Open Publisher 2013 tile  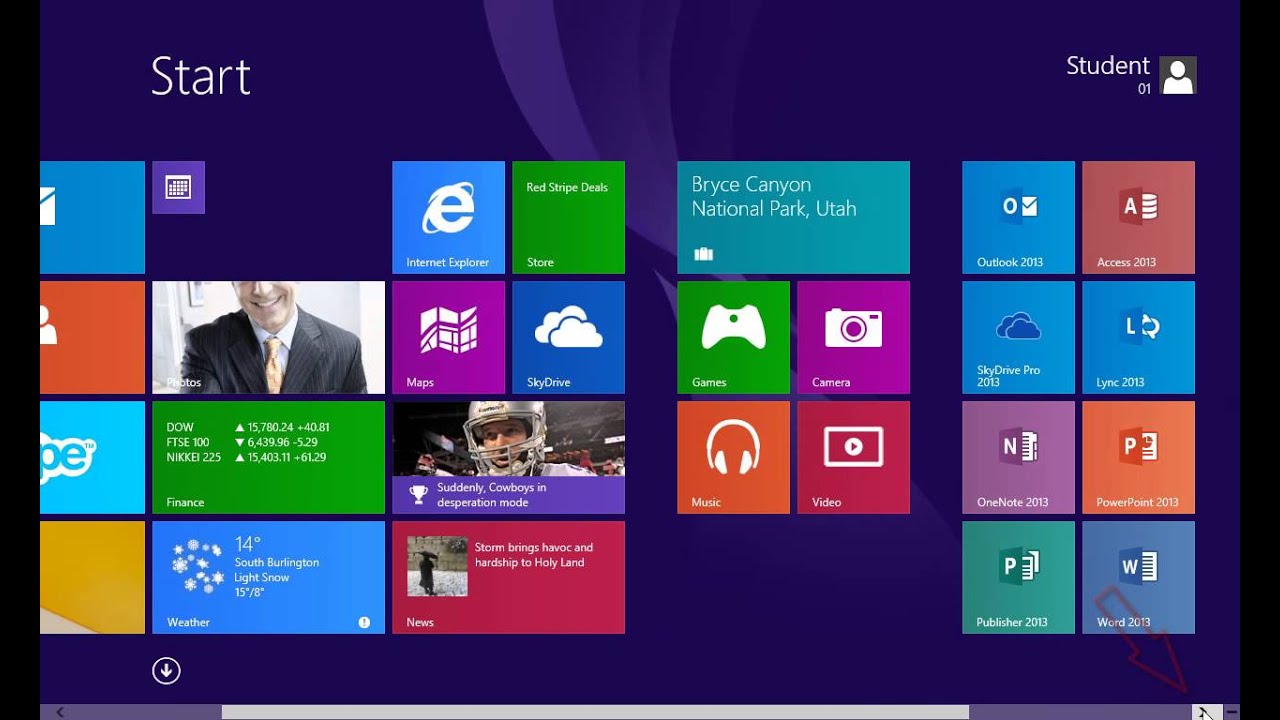coord(1018,577)
